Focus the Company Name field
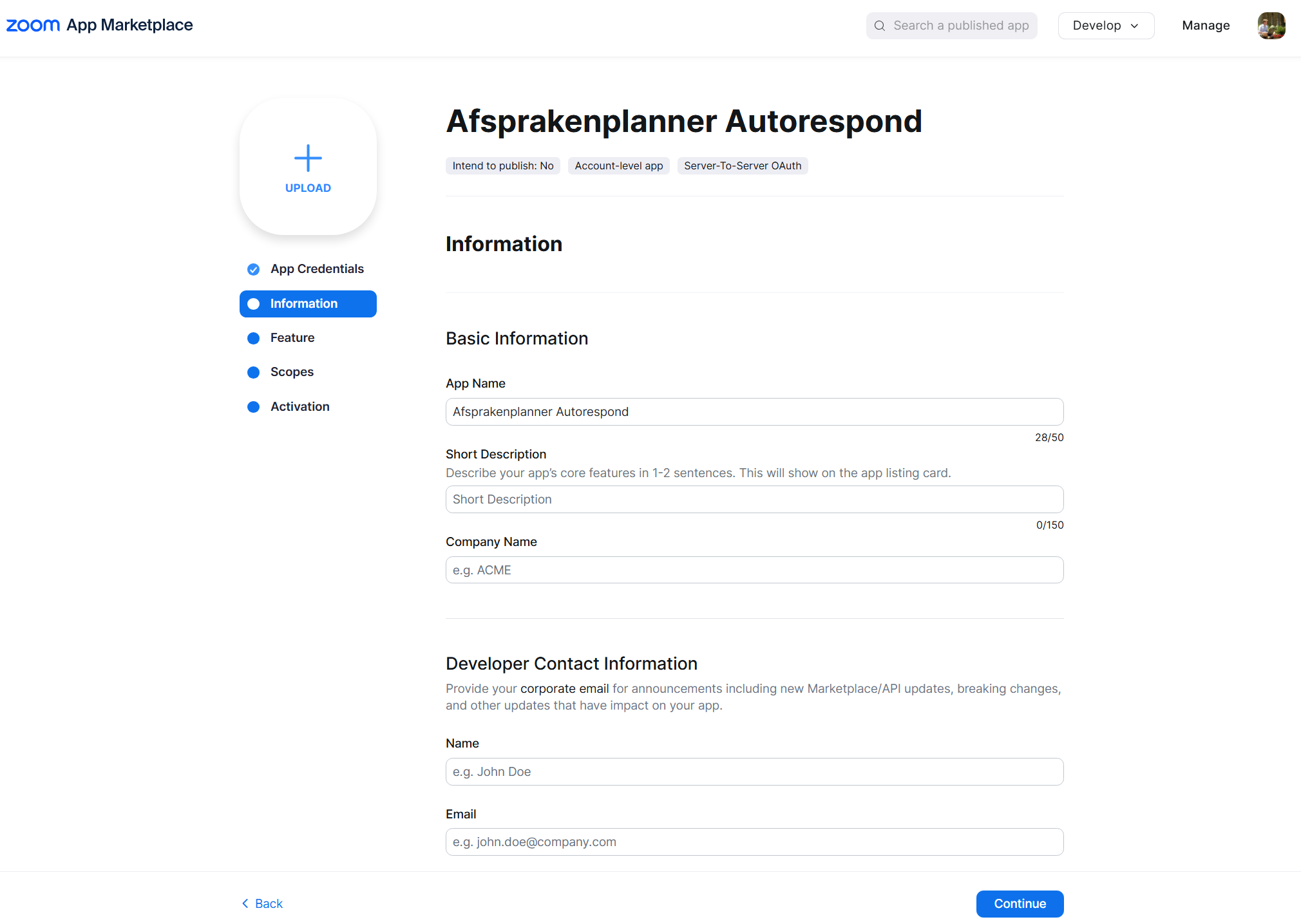 [x=754, y=570]
